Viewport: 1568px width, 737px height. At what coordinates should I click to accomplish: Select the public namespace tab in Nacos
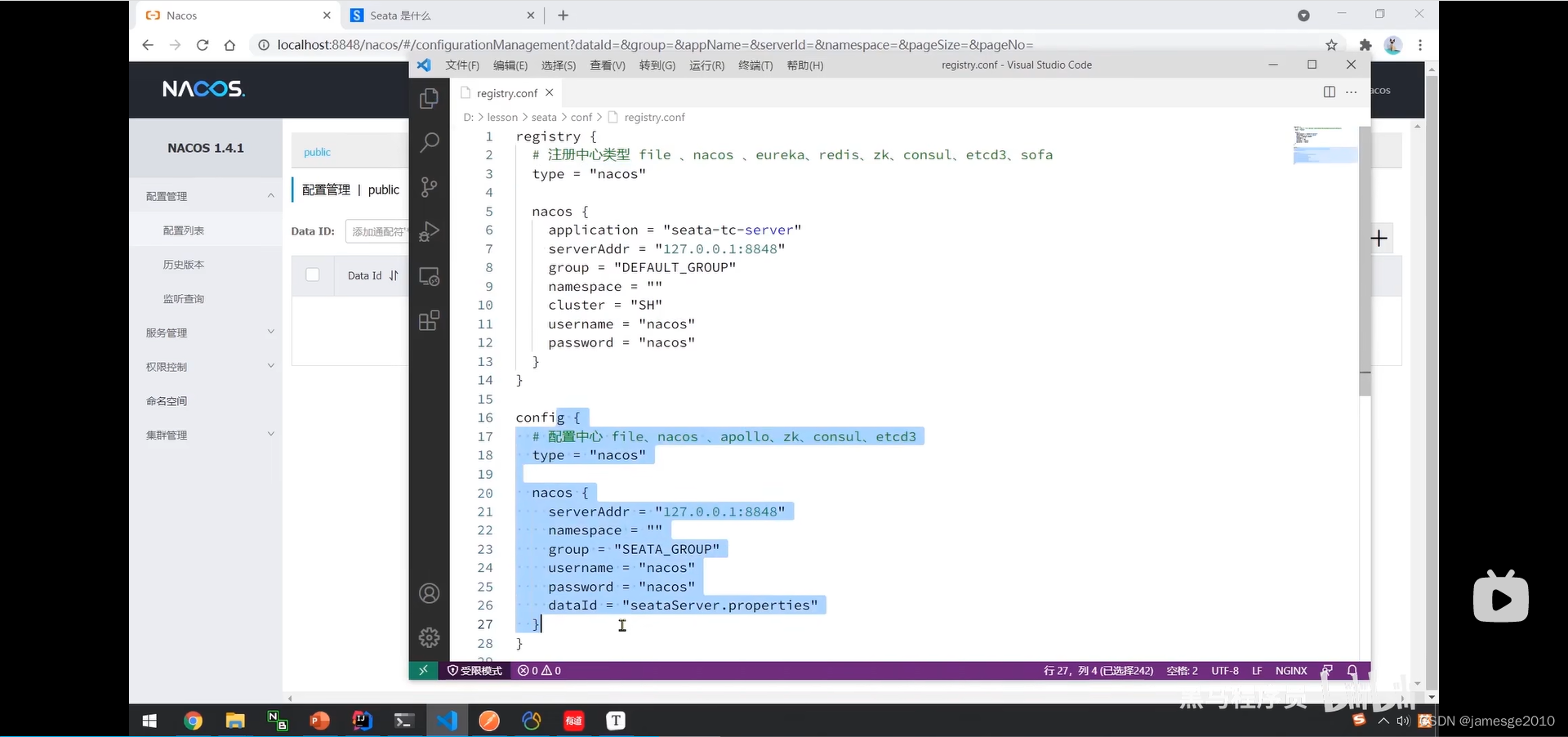click(317, 152)
